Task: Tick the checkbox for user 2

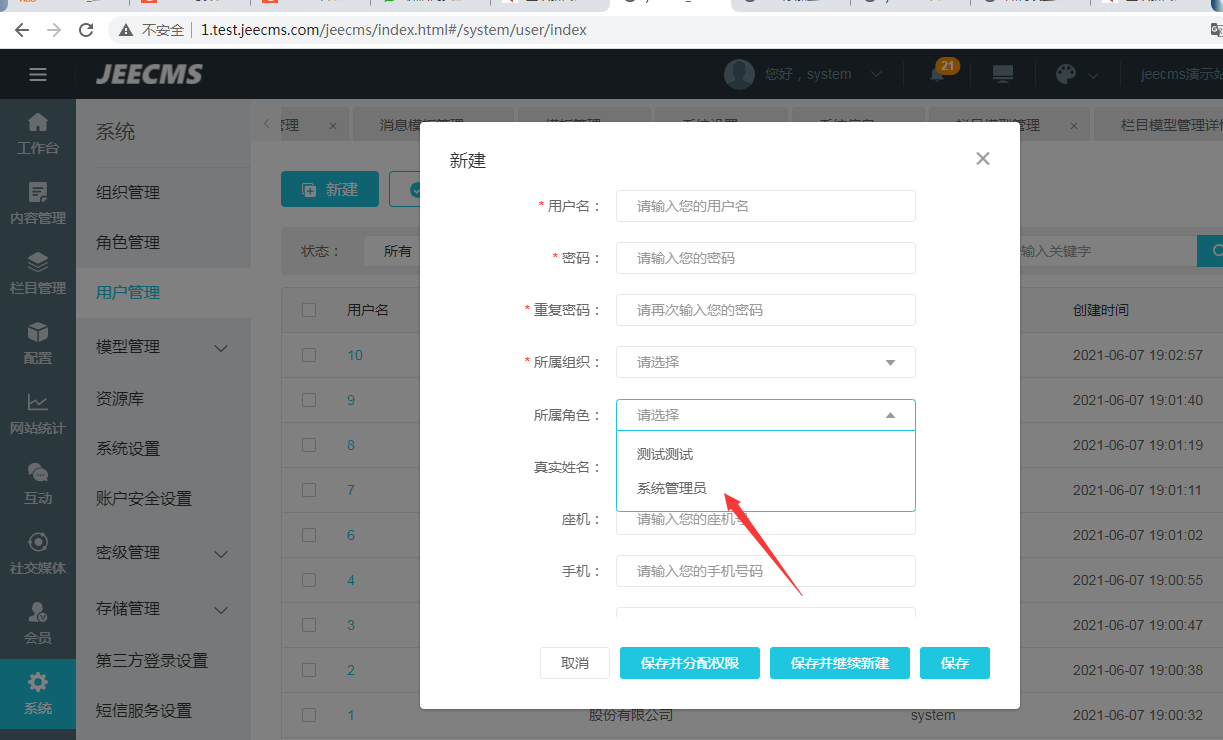Action: tap(309, 670)
